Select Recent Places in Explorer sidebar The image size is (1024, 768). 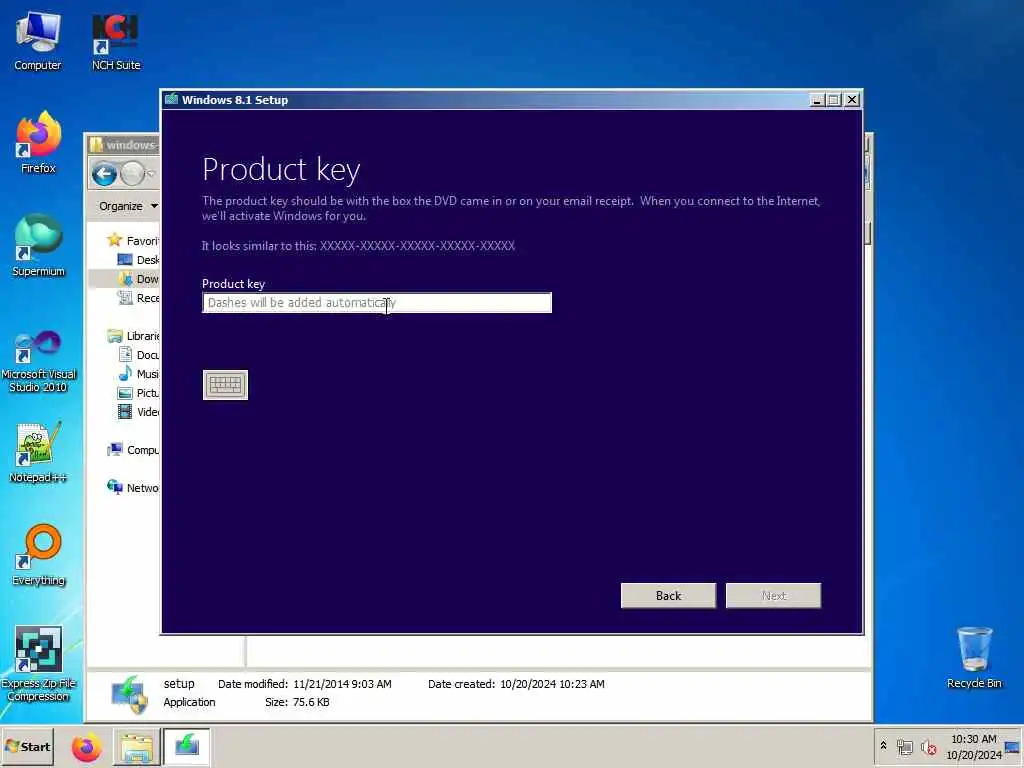pyautogui.click(x=138, y=298)
